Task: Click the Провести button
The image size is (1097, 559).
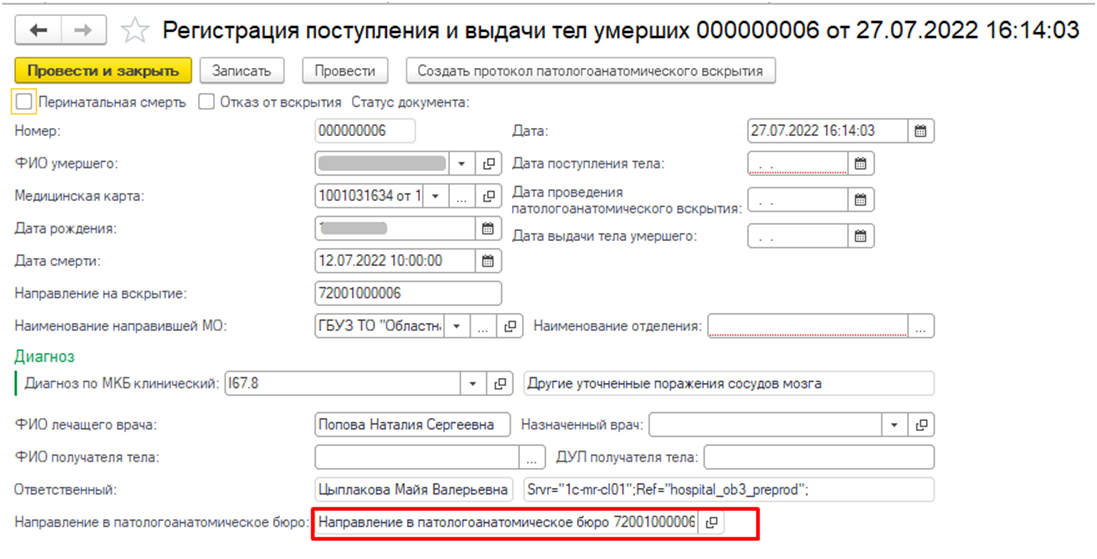Action: tap(345, 71)
